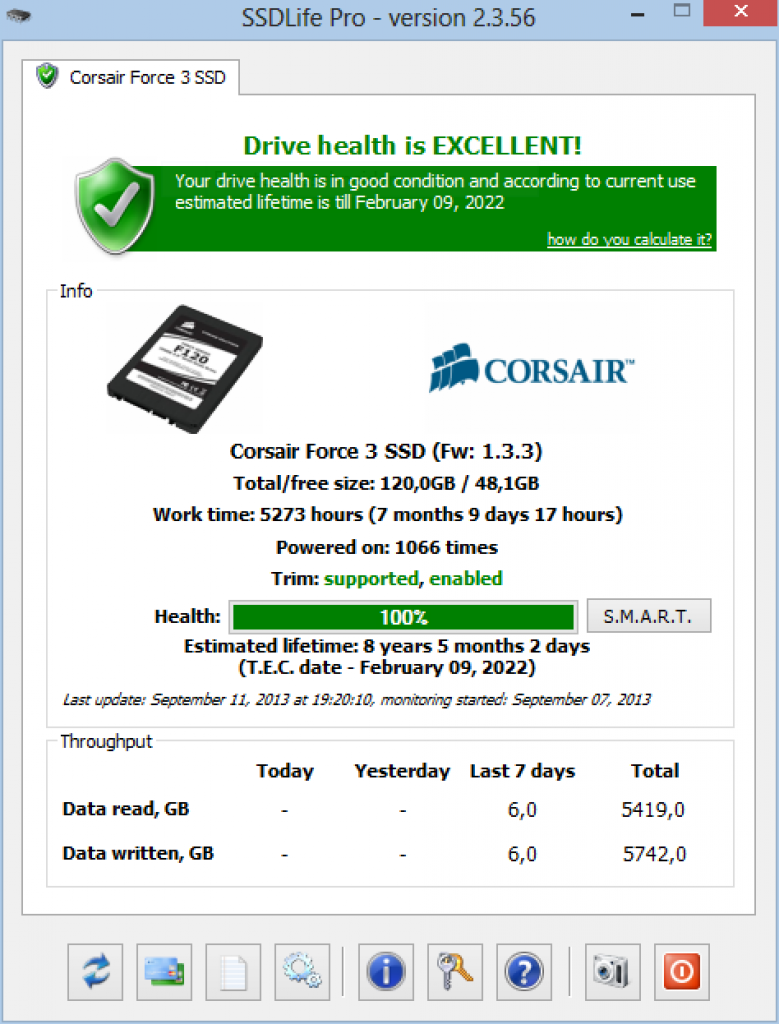Click the 'Total/free size: 120,0GB / 48,1GB' line

[x=386, y=483]
